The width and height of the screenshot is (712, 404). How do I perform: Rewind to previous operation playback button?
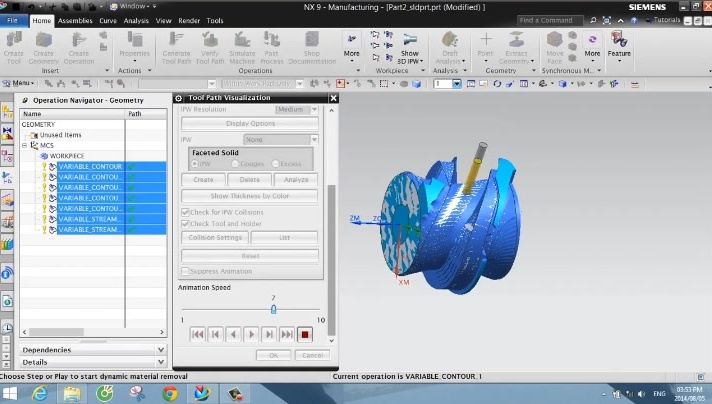pyautogui.click(x=198, y=335)
